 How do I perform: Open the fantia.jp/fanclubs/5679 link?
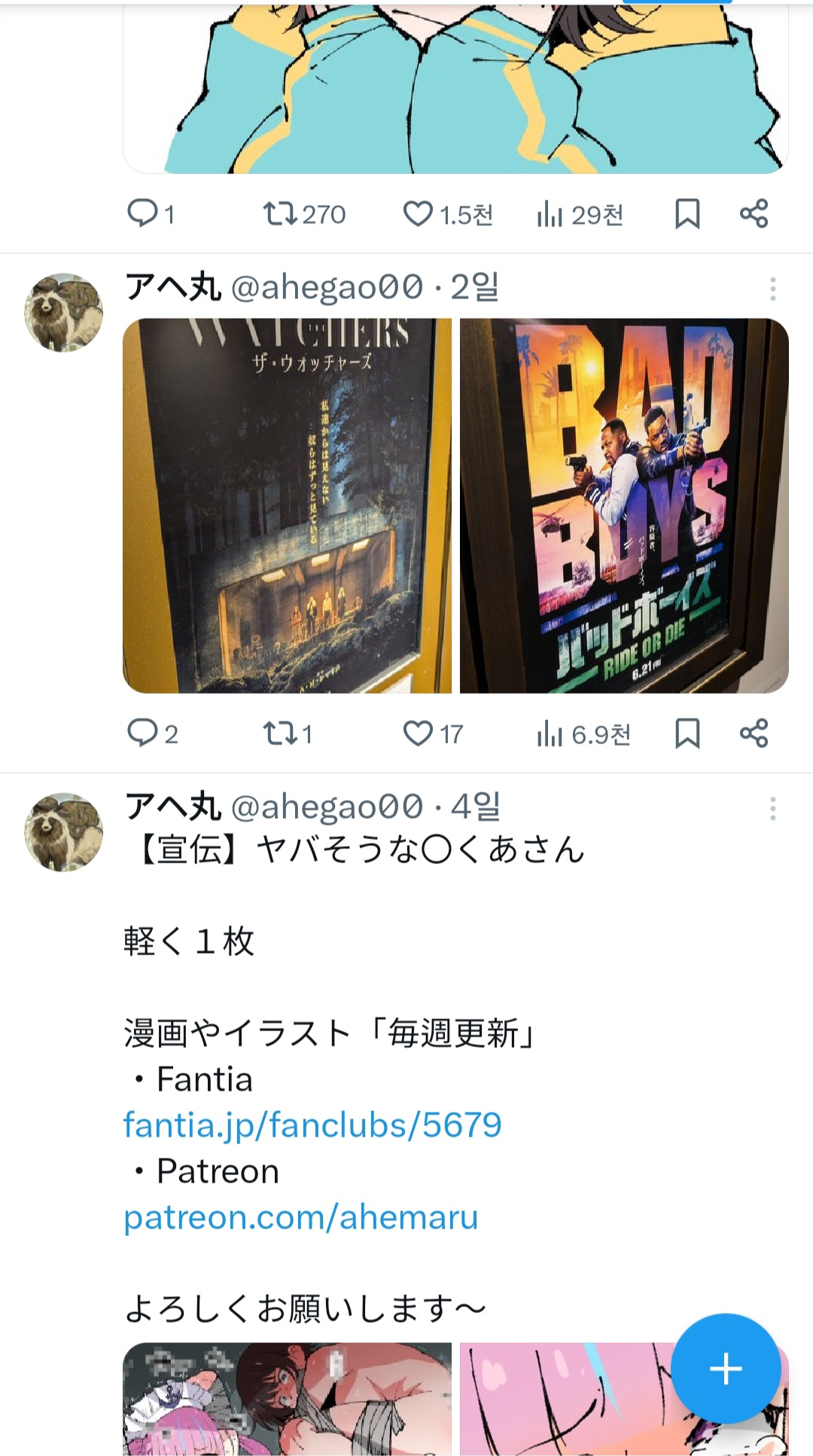coord(312,1125)
